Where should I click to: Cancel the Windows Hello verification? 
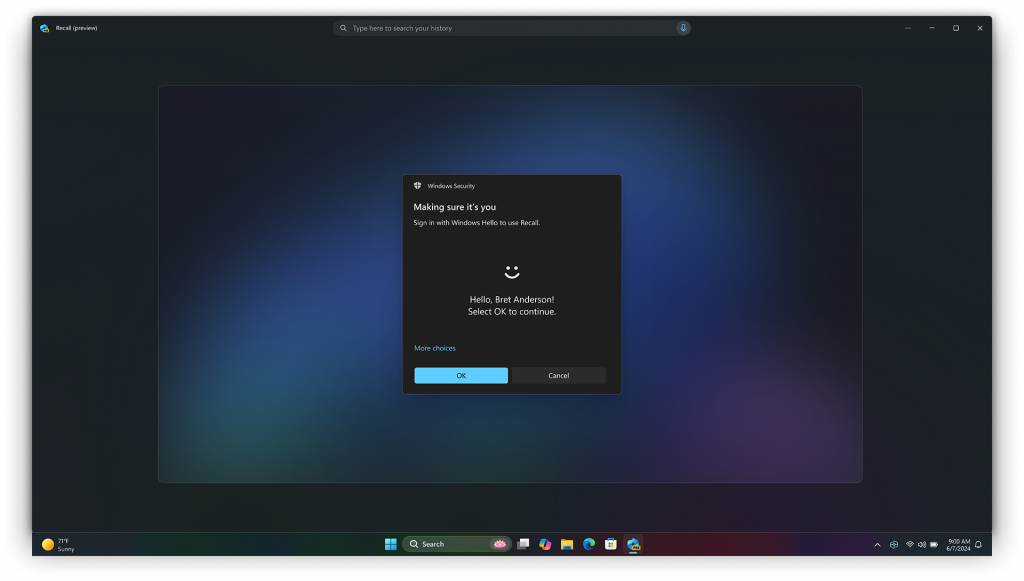click(x=559, y=375)
